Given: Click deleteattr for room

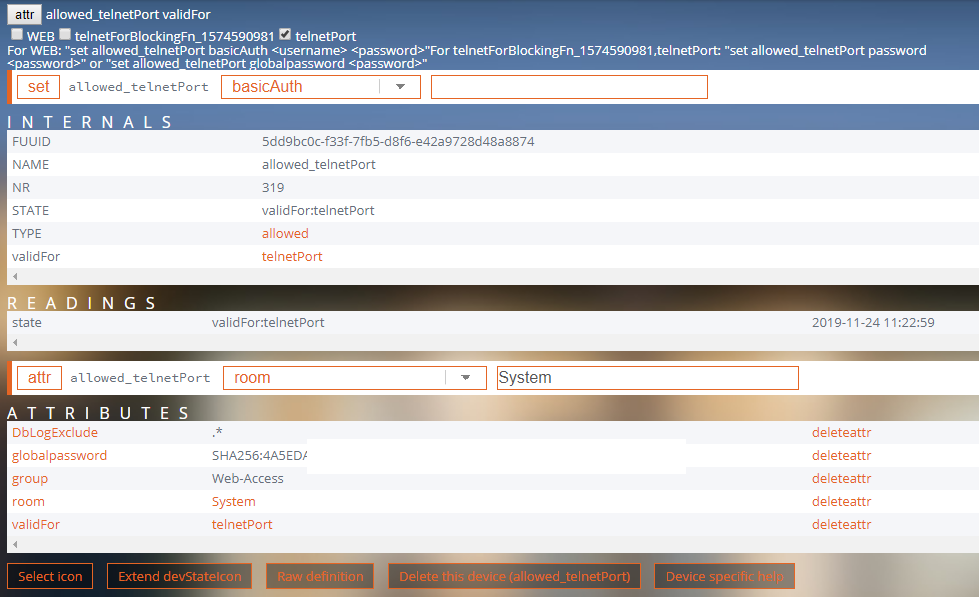Looking at the screenshot, I should tap(841, 502).
